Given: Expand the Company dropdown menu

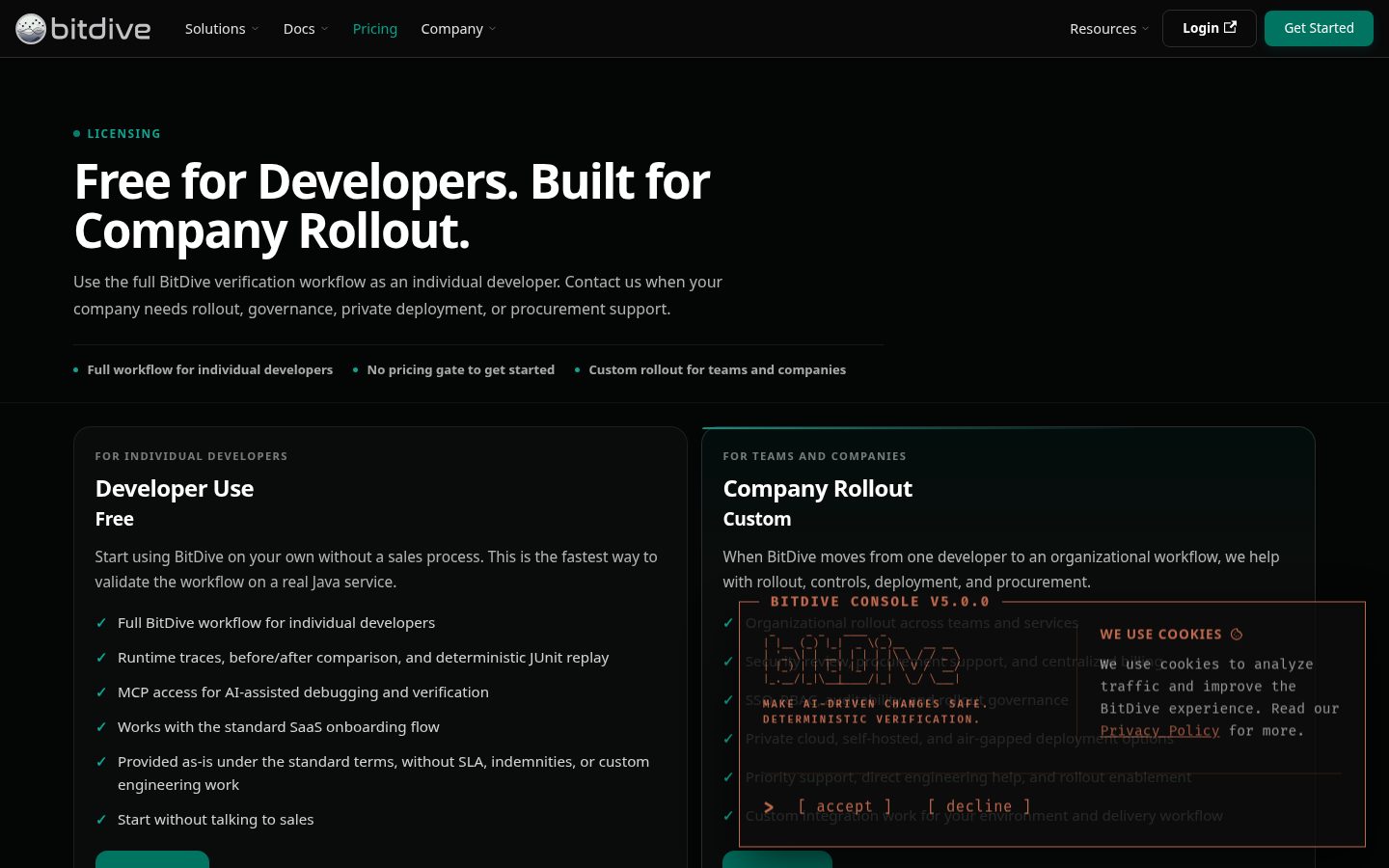Looking at the screenshot, I should (x=458, y=29).
